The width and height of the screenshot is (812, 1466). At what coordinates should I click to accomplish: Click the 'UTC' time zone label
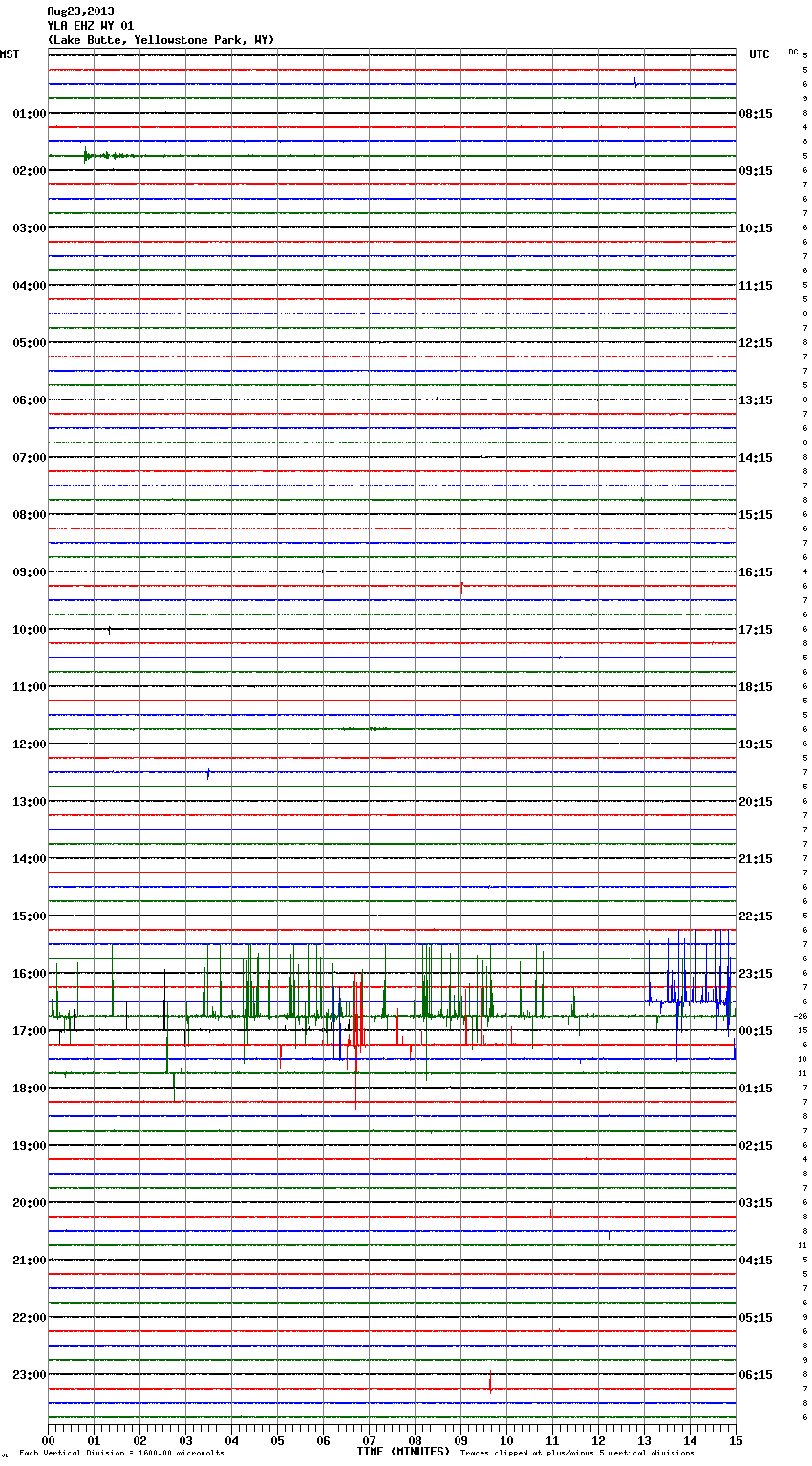tap(759, 54)
